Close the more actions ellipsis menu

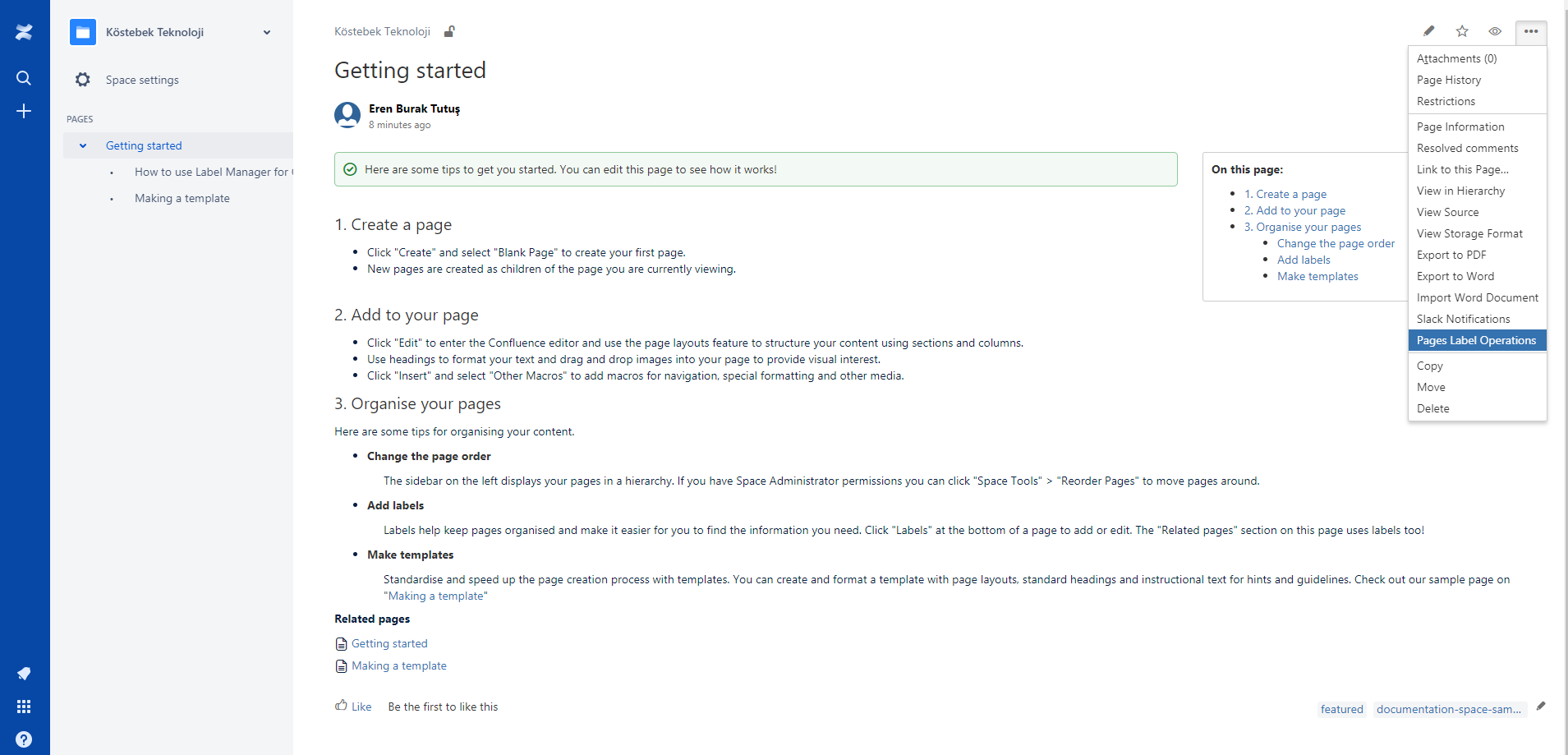(1531, 31)
